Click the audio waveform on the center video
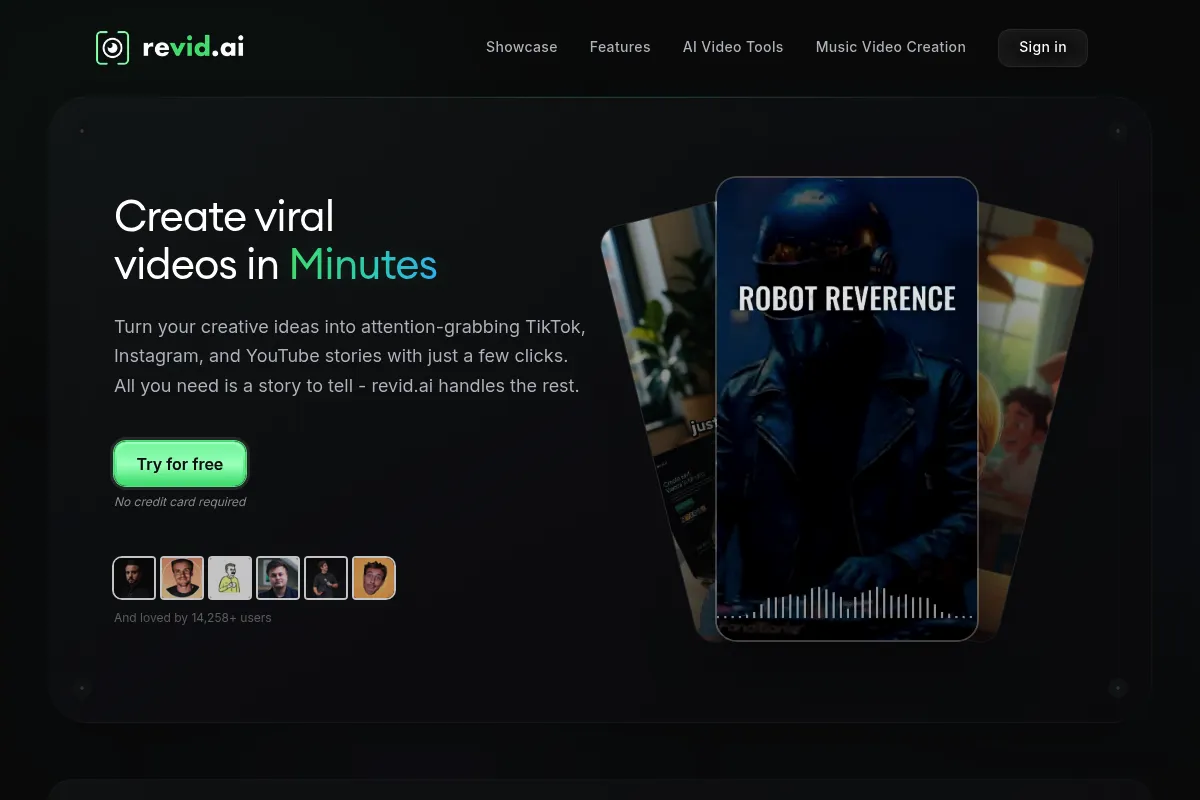The width and height of the screenshot is (1200, 800). [x=846, y=603]
